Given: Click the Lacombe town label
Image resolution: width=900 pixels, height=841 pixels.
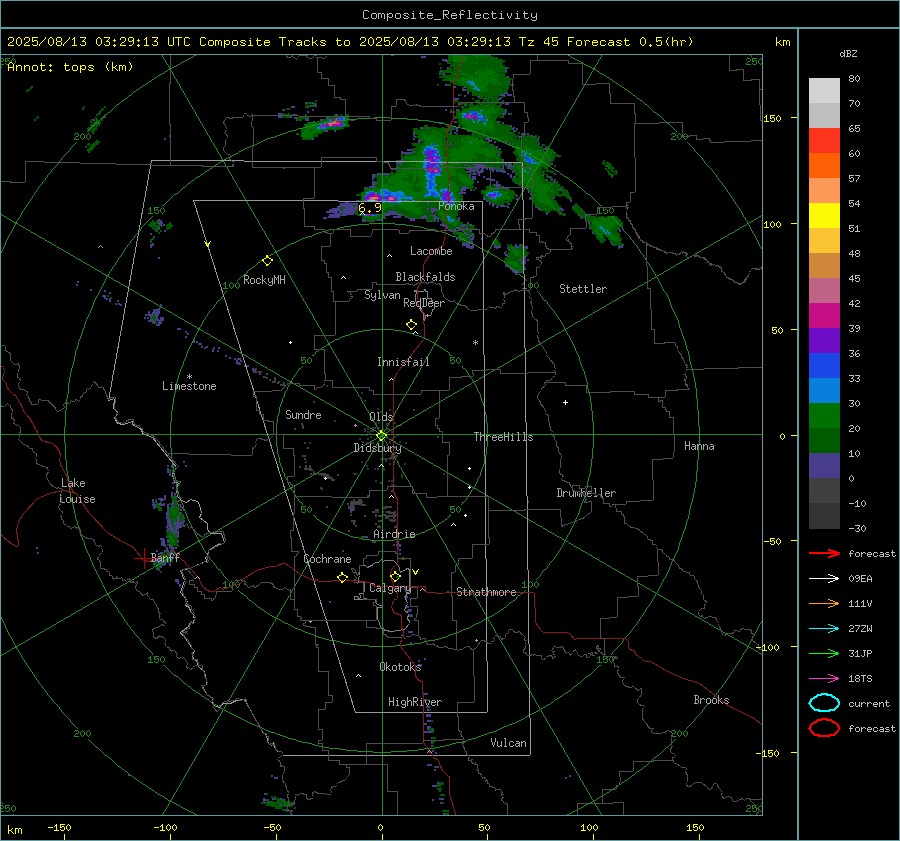Looking at the screenshot, I should coord(431,251).
